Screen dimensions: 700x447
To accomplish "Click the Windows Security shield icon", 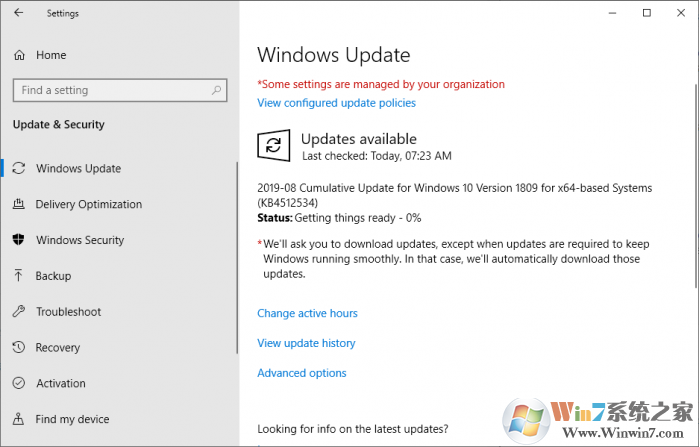I will [19, 240].
